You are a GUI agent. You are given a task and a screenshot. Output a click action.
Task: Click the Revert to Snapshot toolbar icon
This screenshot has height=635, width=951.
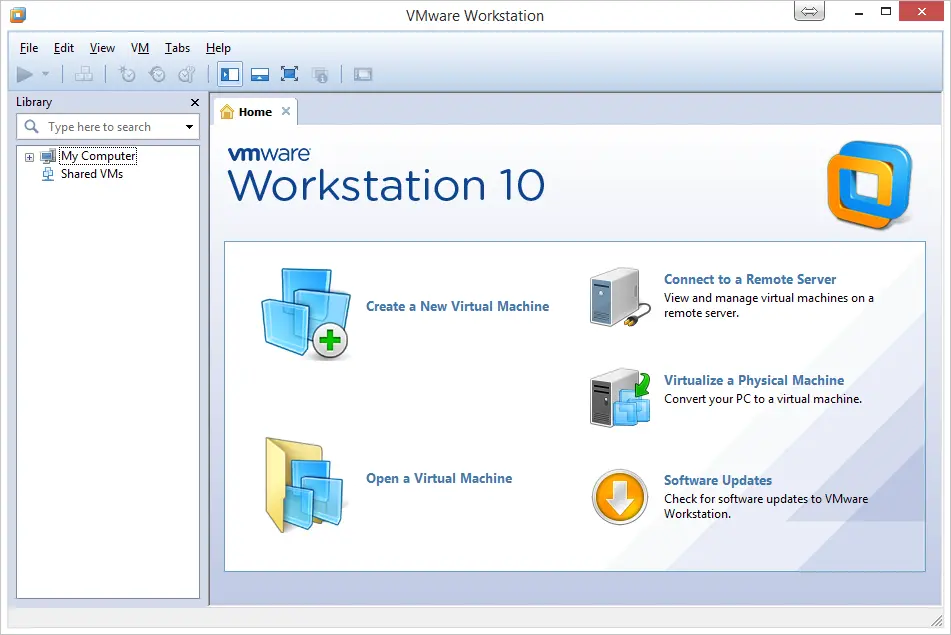157,75
